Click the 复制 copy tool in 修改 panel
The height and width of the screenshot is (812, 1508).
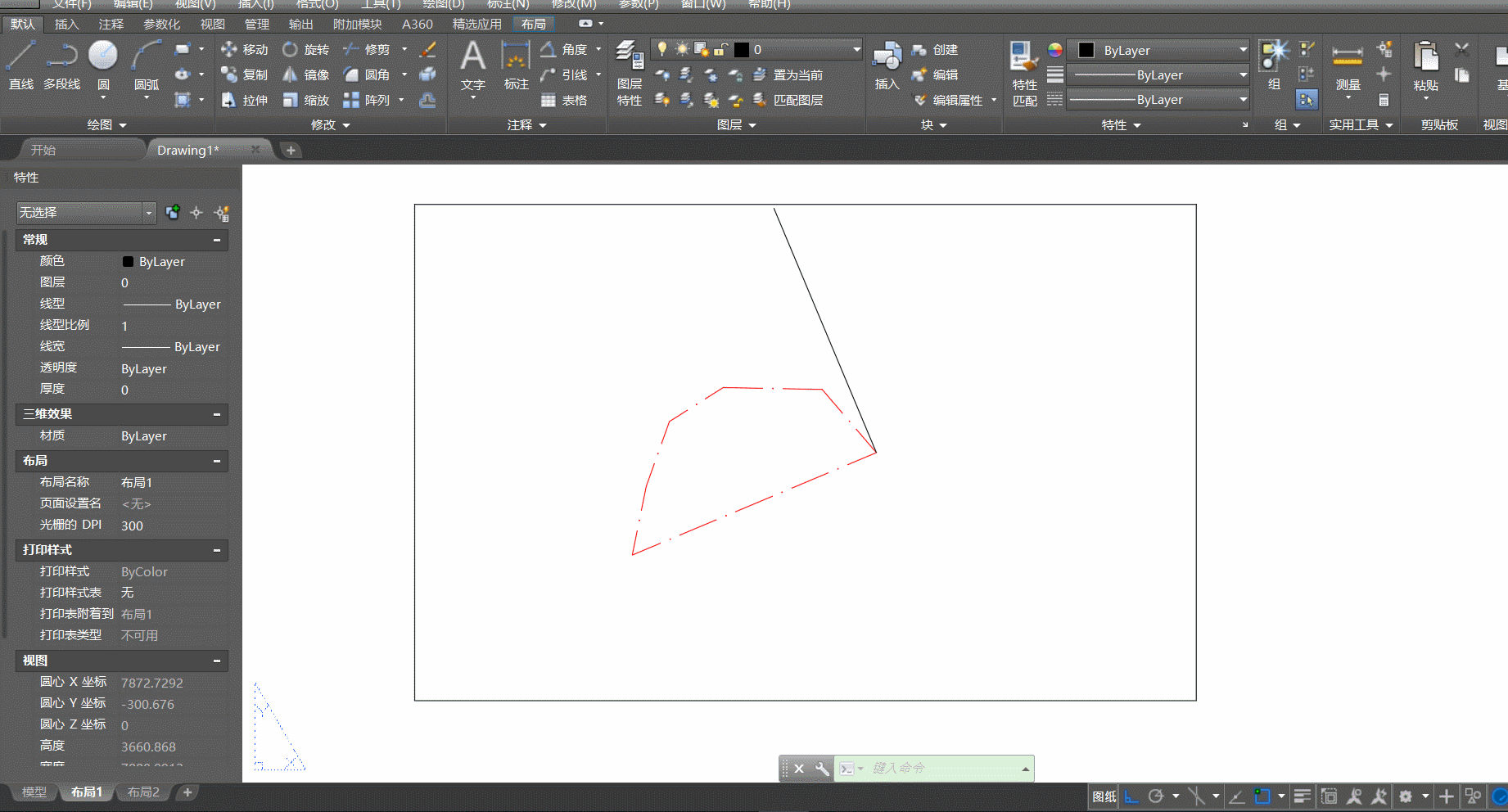(244, 75)
